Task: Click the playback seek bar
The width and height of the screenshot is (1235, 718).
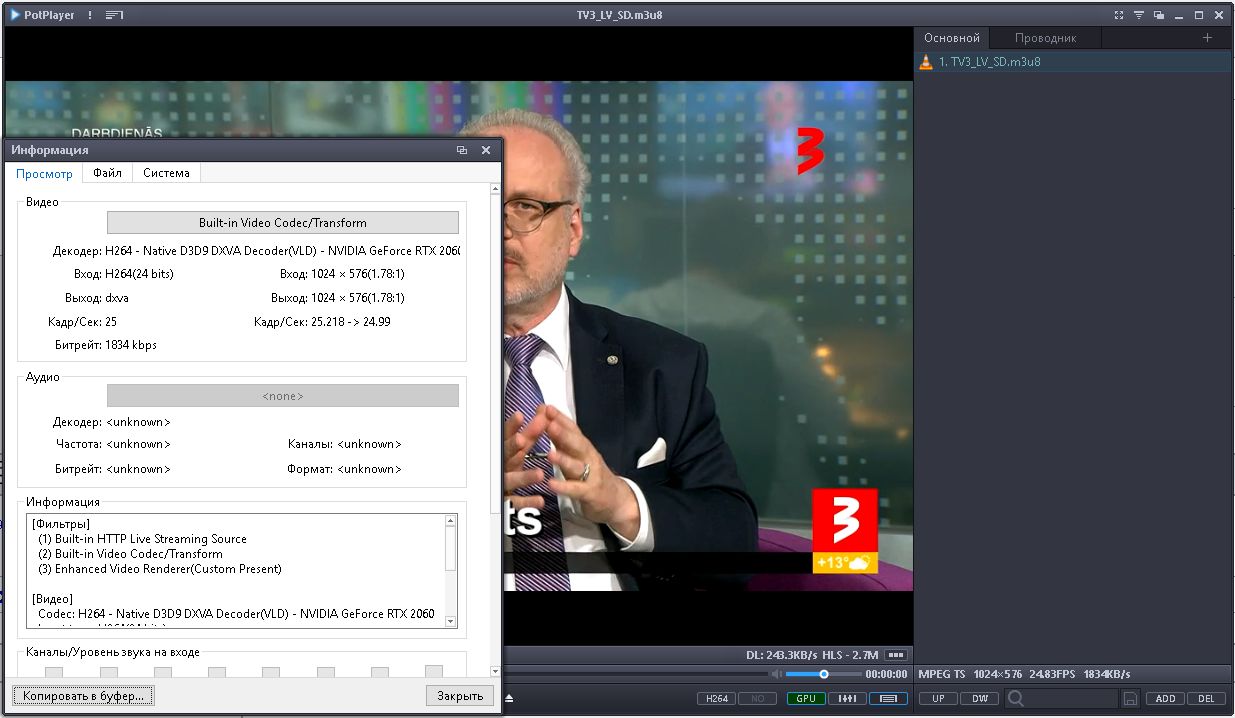Action: tap(635, 674)
